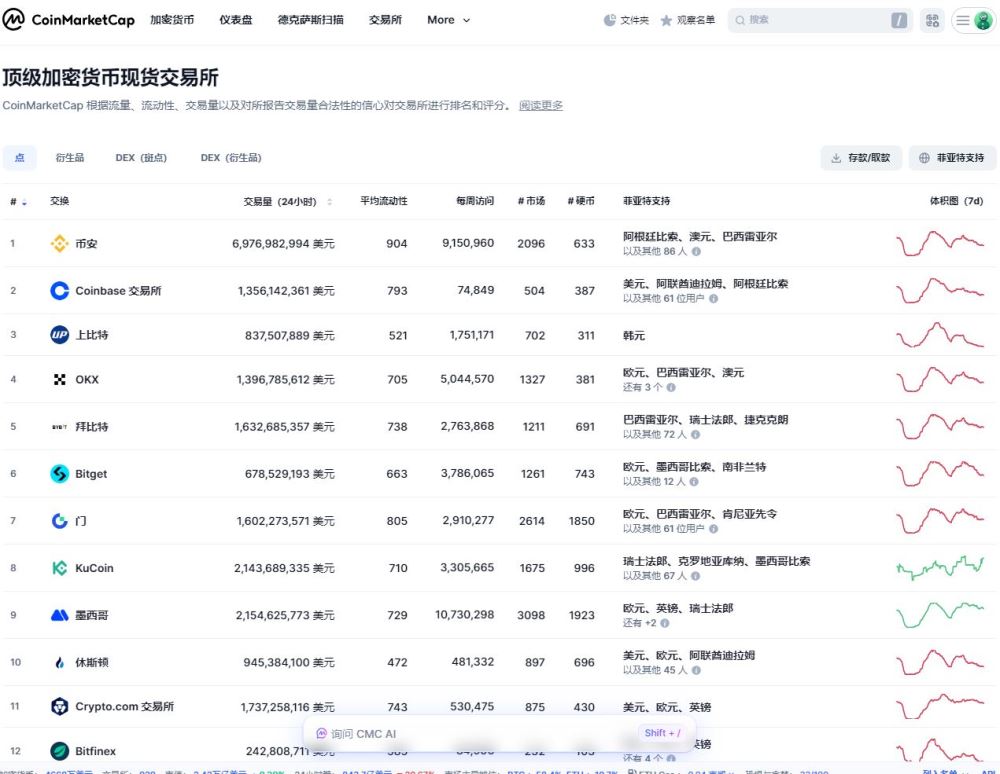Click 体积图 (7d) column header
This screenshot has height=774, width=1000.
click(956, 201)
